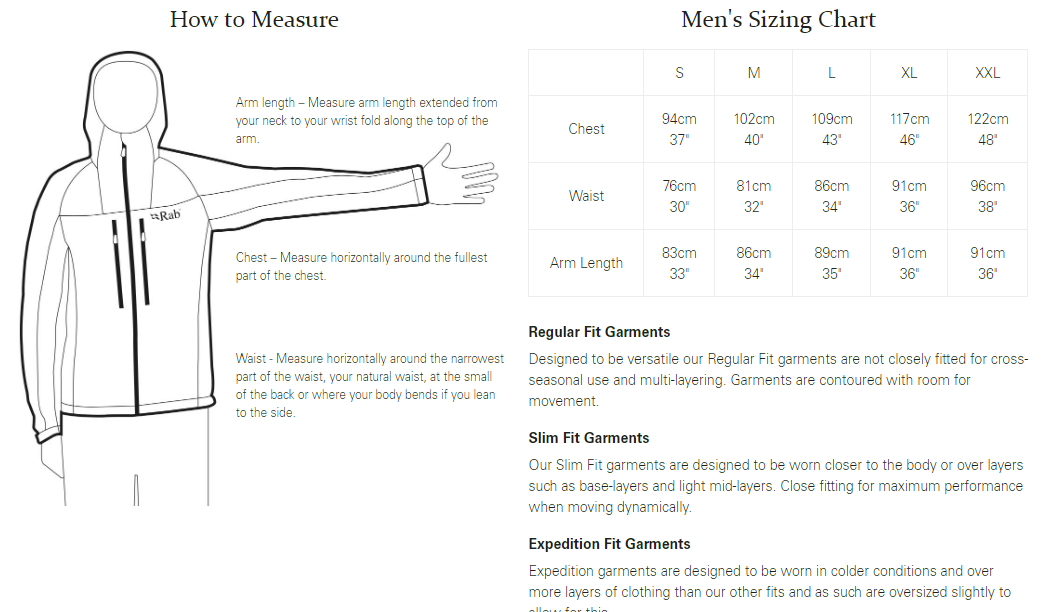Click the S size column header

pyautogui.click(x=679, y=73)
